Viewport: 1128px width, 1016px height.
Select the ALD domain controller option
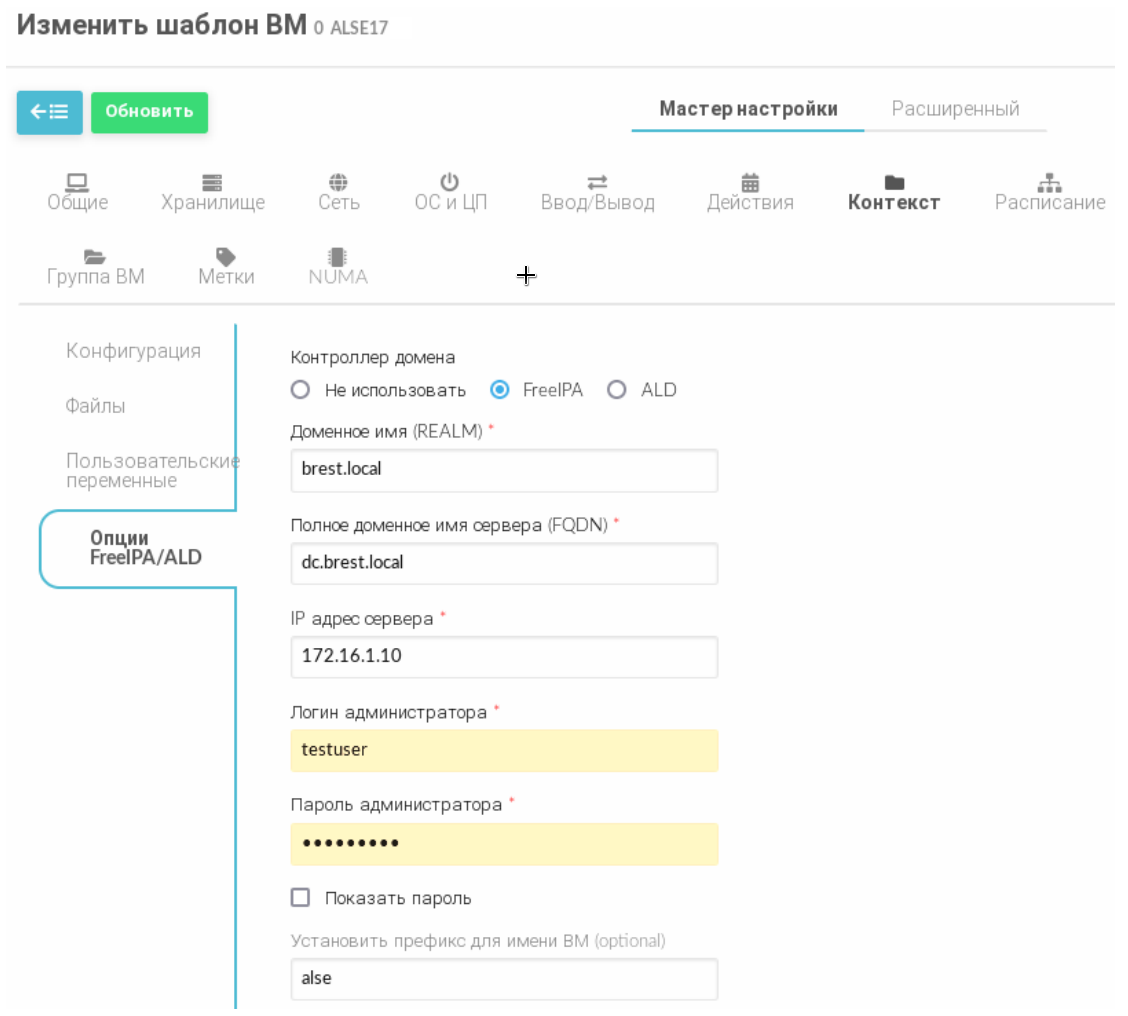(x=616, y=390)
